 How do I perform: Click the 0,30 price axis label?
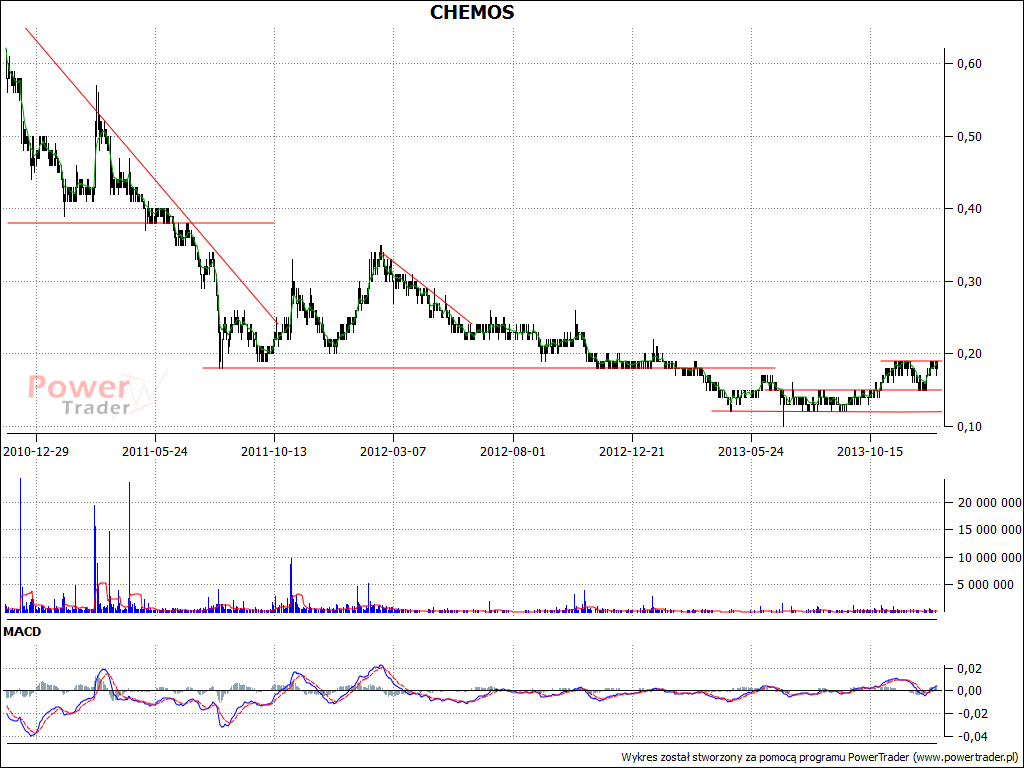[969, 281]
